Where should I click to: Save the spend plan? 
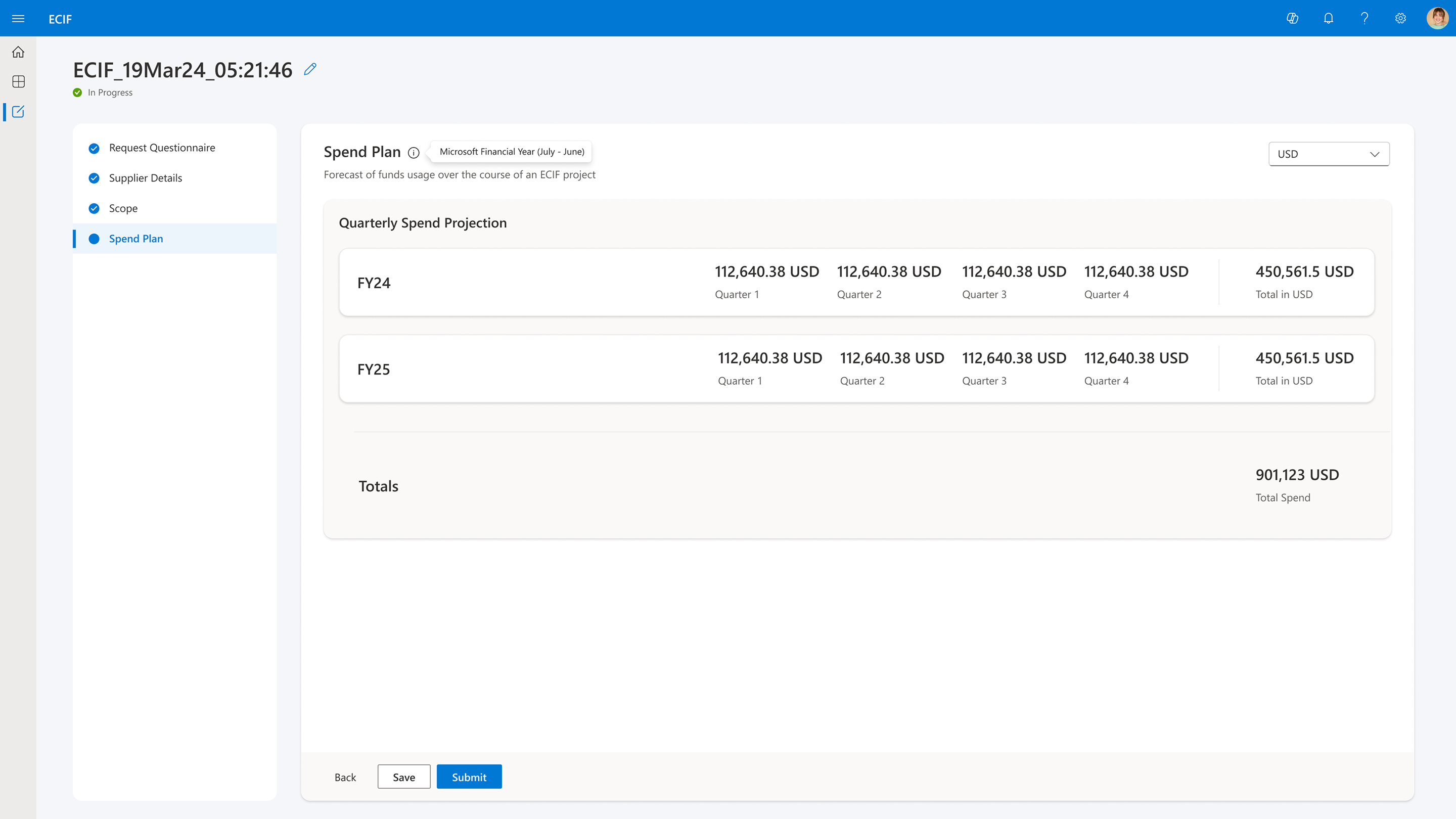403,777
